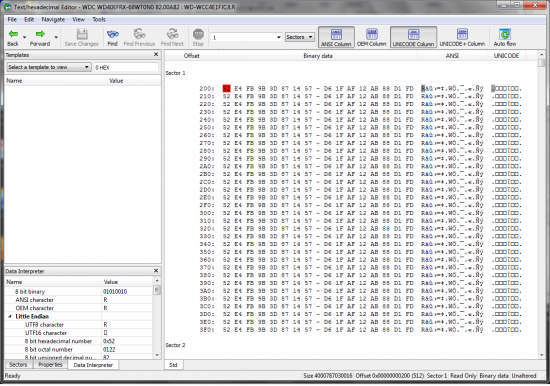This screenshot has width=550, height=386.
Task: Select the '8 bit octal number' row
Action: pos(79,350)
